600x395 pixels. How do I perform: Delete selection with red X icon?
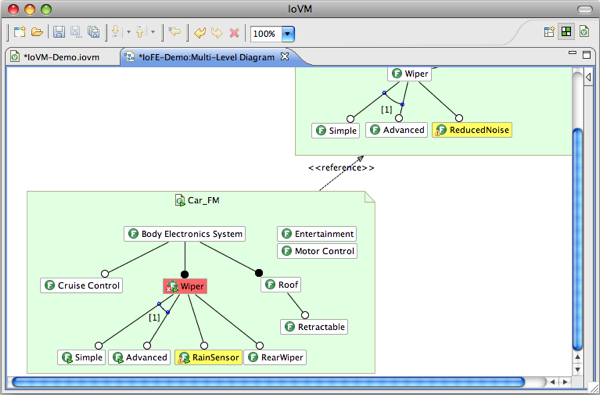[x=234, y=33]
